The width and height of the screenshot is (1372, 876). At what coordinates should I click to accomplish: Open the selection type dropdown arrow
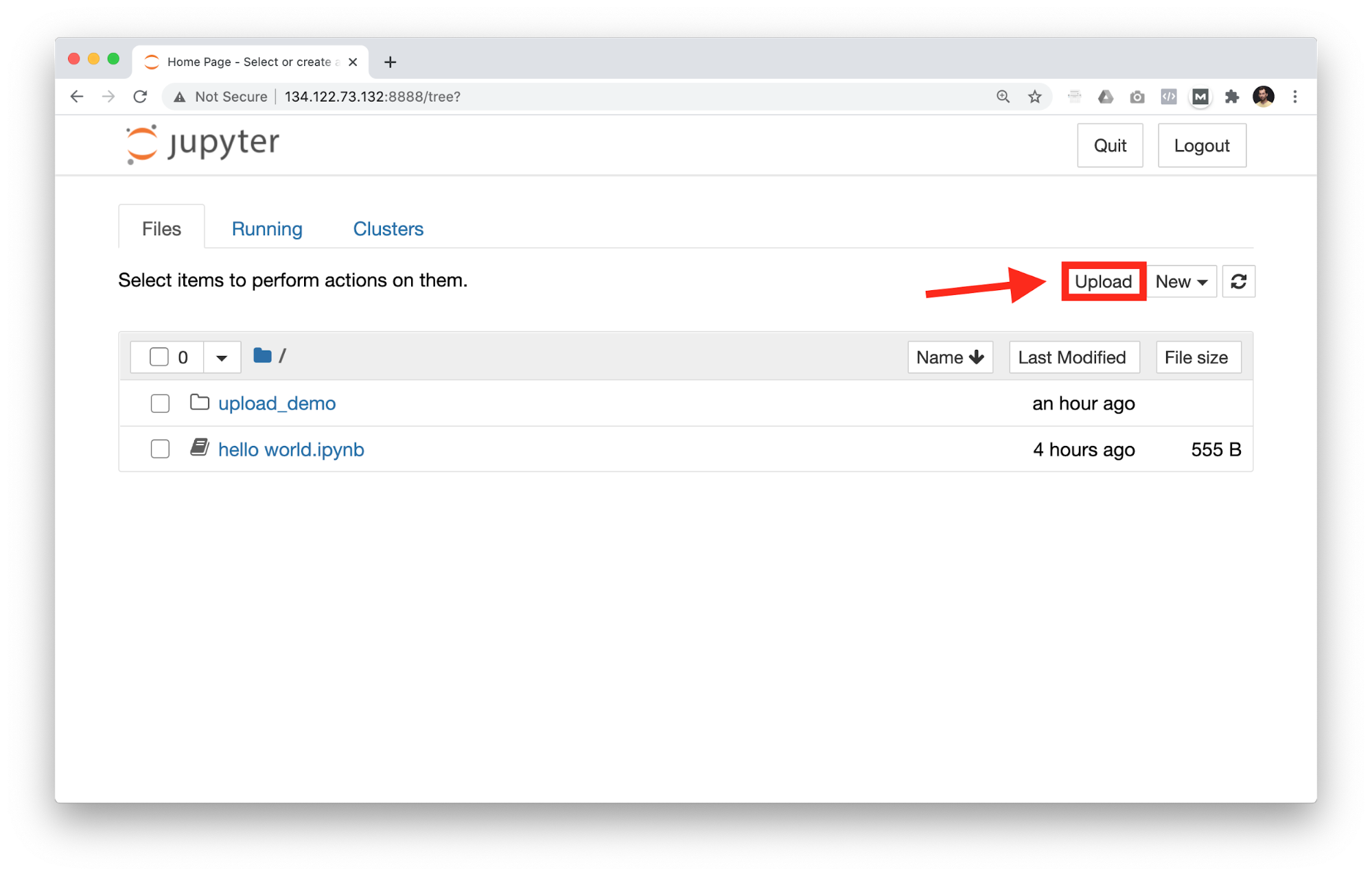(222, 357)
